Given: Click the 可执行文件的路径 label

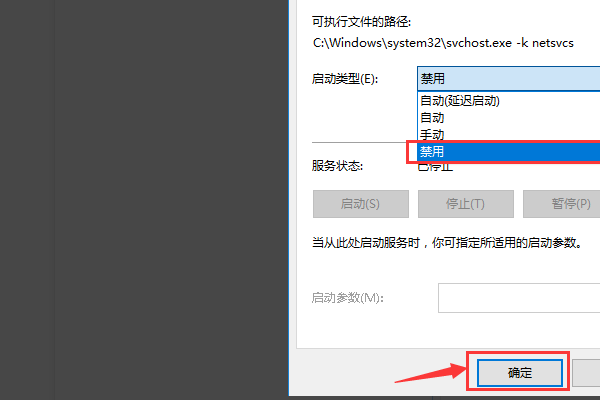Looking at the screenshot, I should point(361,22).
